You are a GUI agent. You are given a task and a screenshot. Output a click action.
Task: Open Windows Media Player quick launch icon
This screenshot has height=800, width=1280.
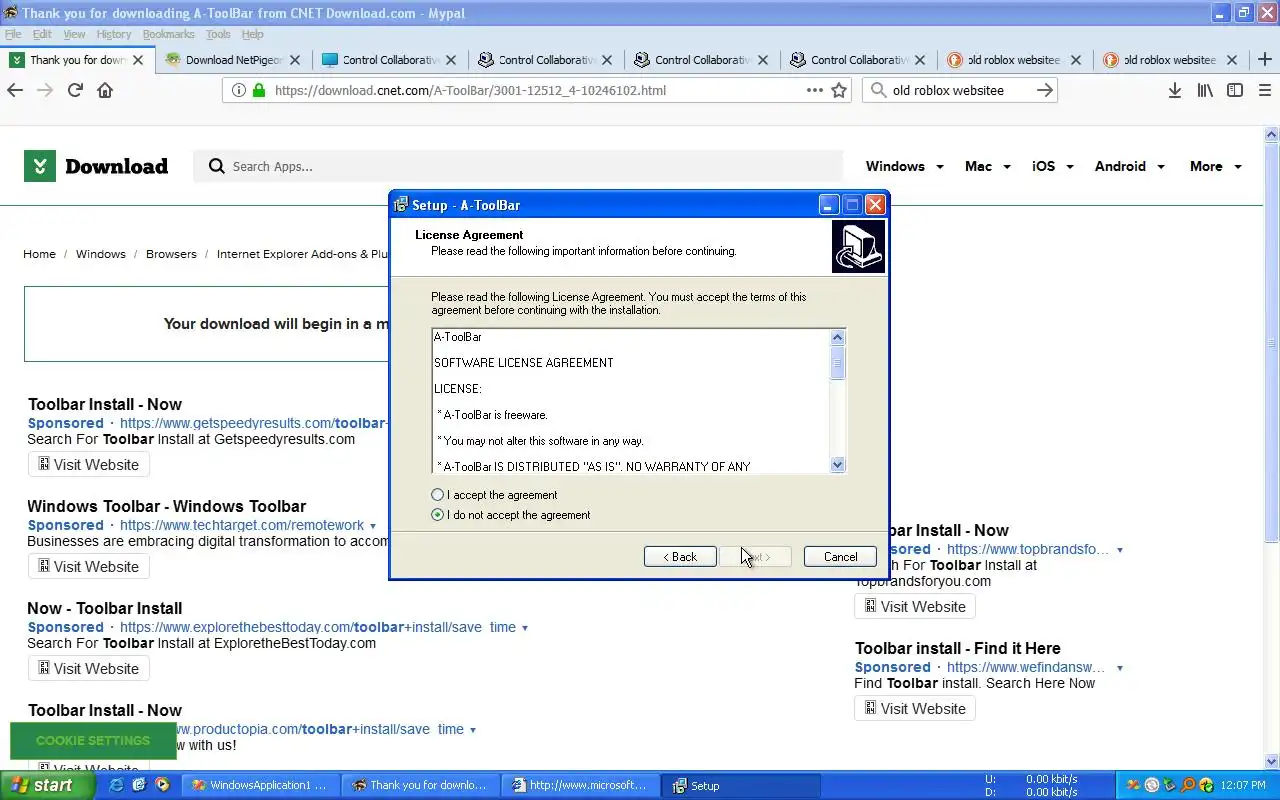(x=162, y=785)
